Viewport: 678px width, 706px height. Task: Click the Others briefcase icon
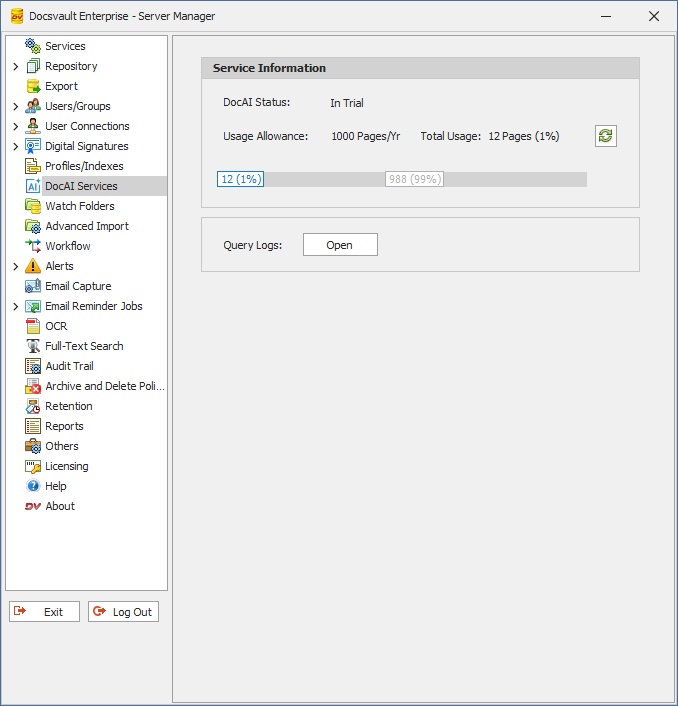click(32, 446)
